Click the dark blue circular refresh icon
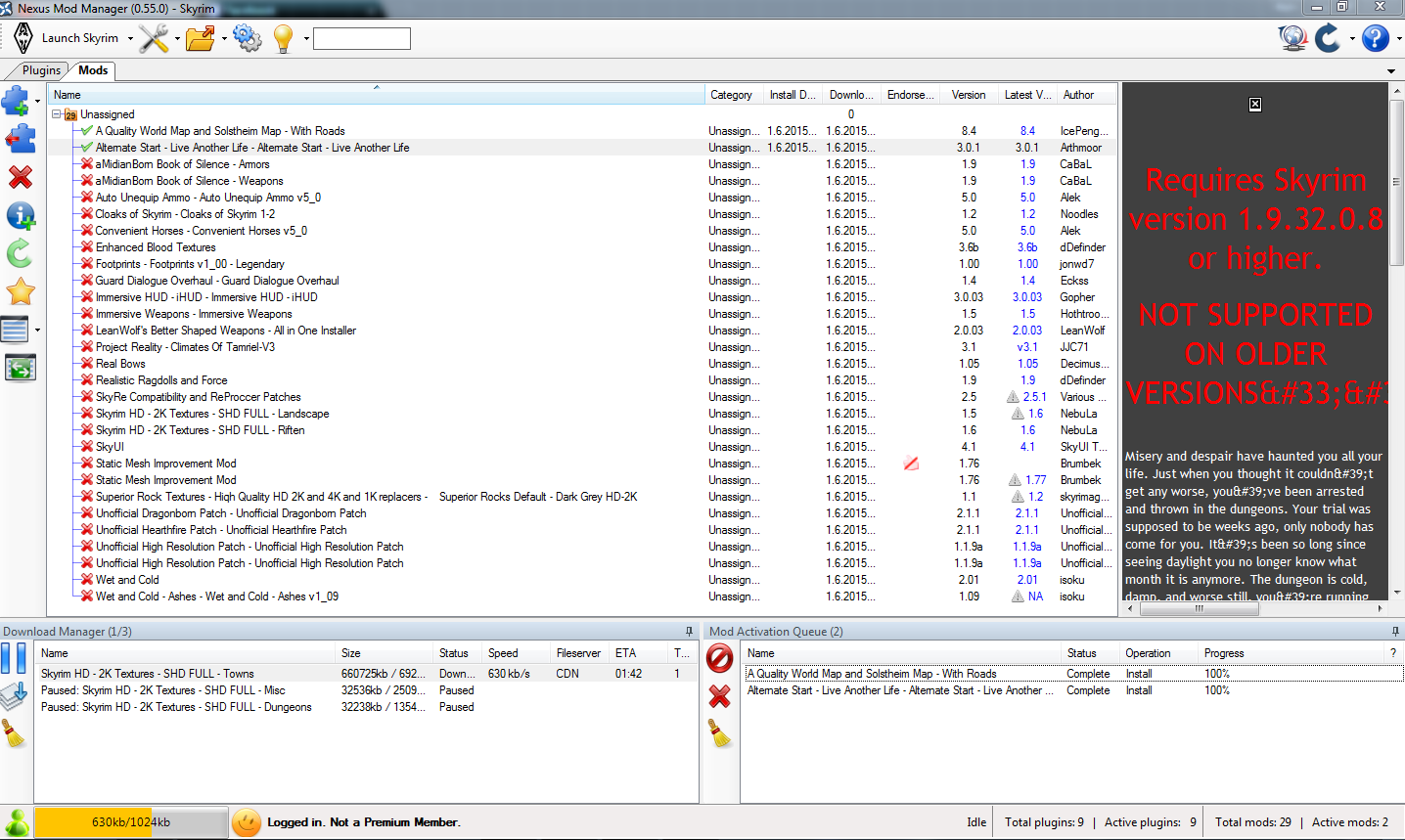The height and width of the screenshot is (840, 1405). 1328,38
